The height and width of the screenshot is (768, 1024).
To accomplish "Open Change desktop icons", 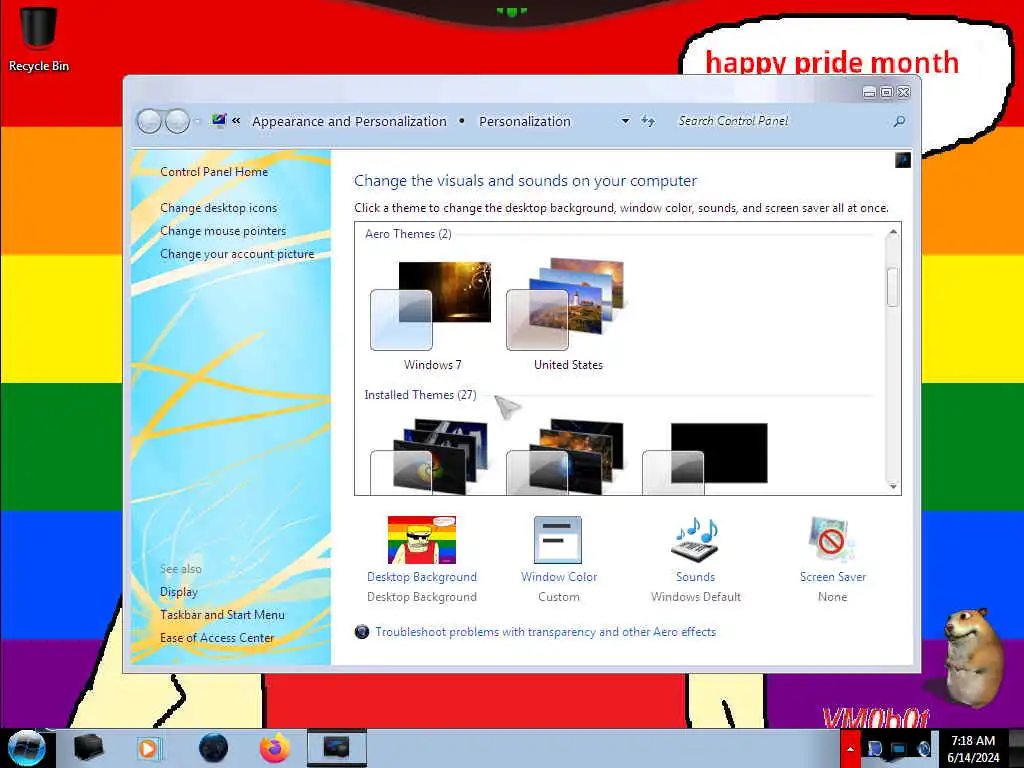I will 218,208.
